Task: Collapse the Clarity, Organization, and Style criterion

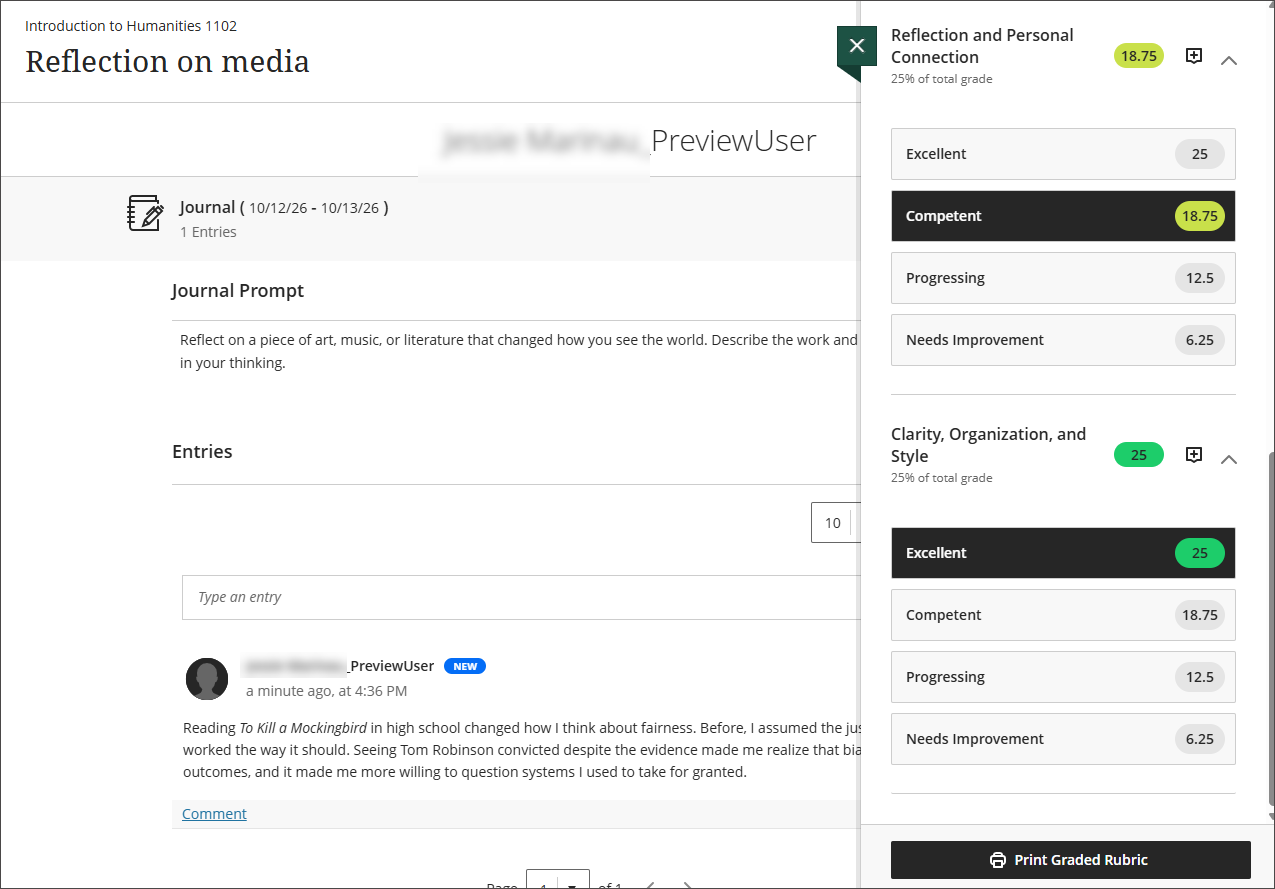Action: tap(1229, 459)
